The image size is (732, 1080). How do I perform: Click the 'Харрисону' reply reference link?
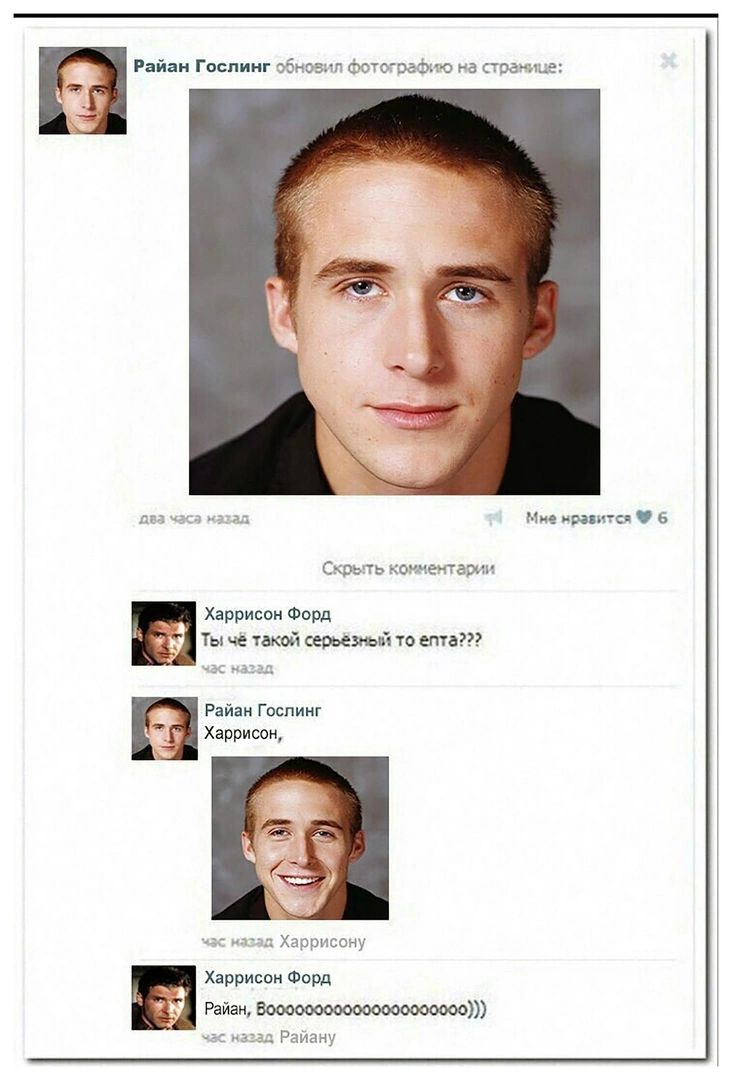(323, 941)
